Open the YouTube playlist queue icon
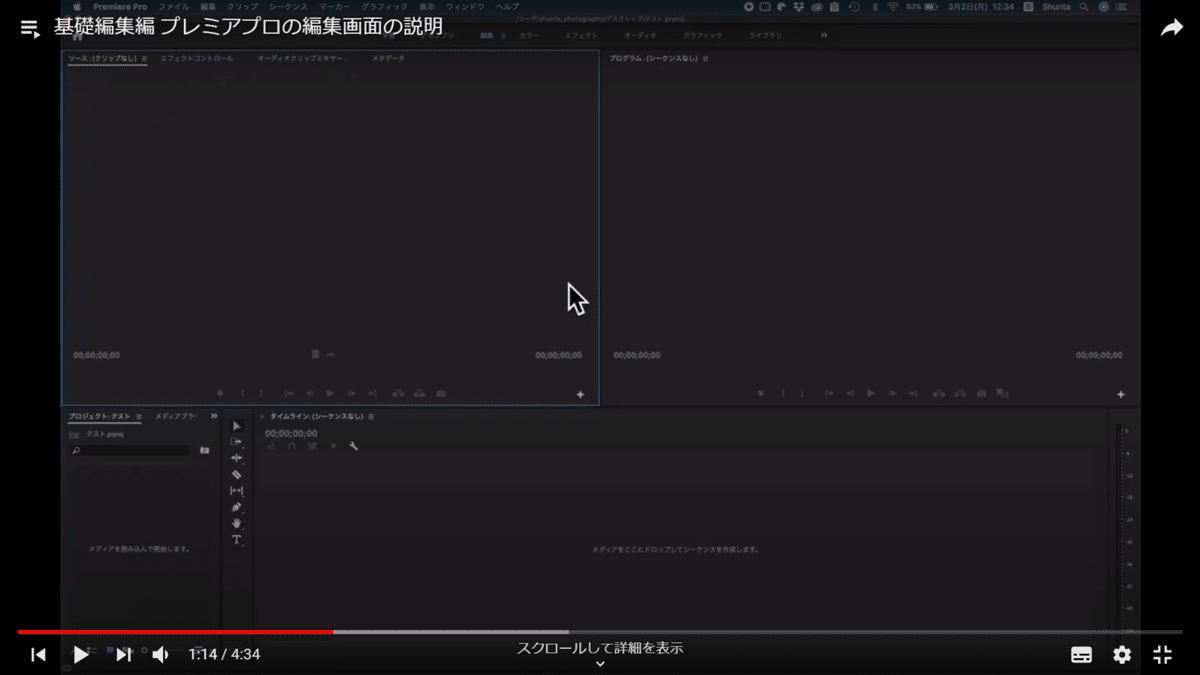The width and height of the screenshot is (1200, 675). (30, 29)
